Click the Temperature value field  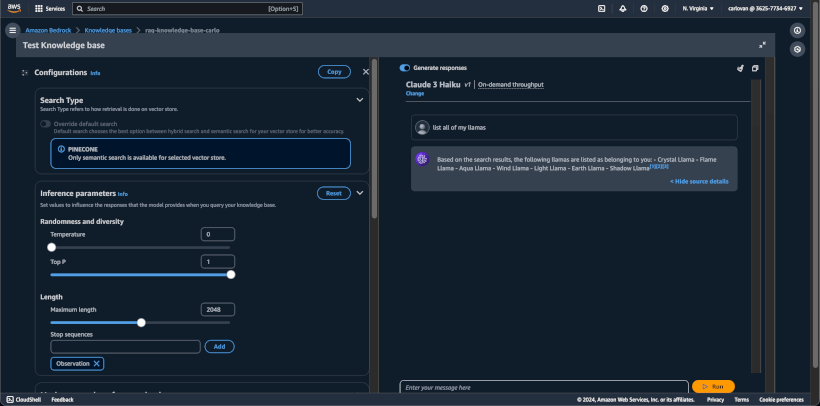[218, 234]
